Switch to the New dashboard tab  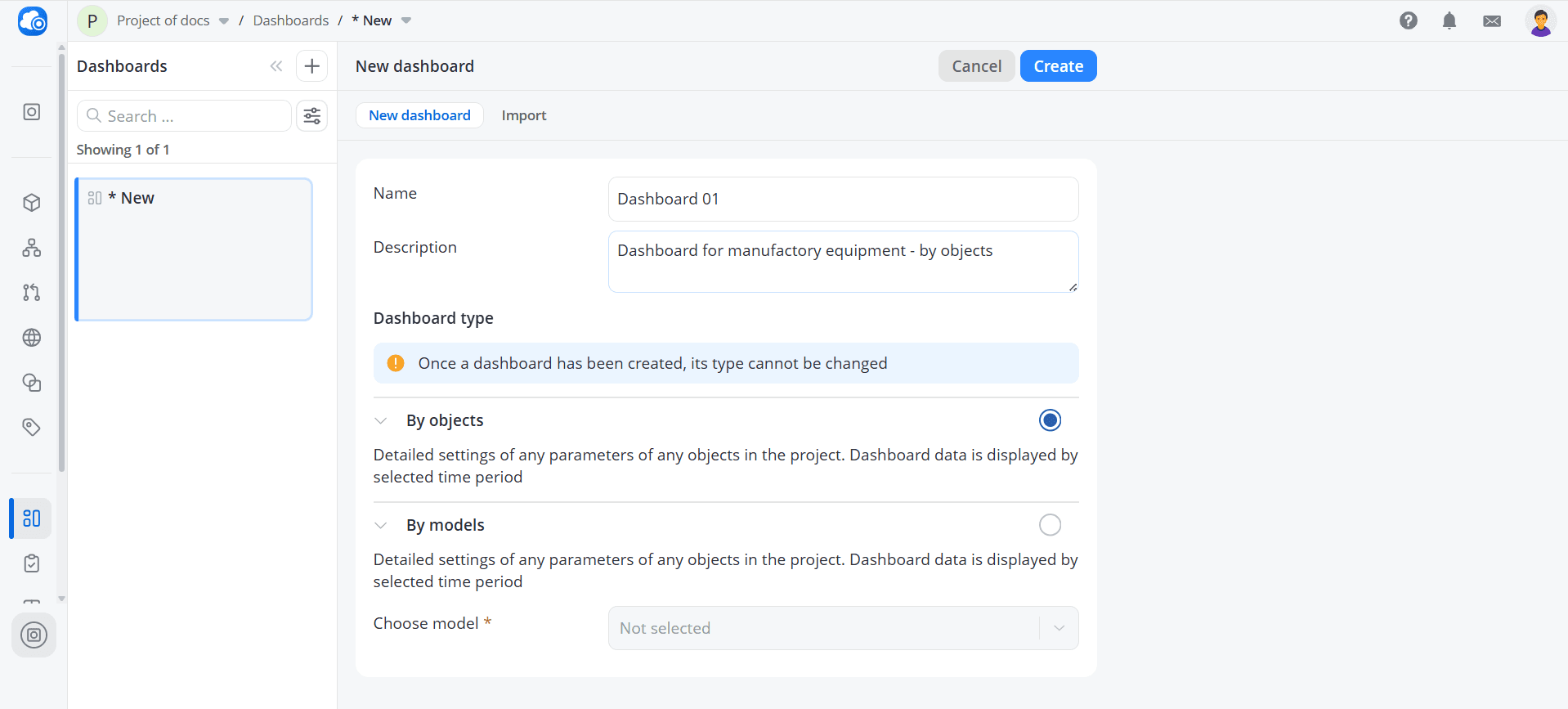coord(419,115)
